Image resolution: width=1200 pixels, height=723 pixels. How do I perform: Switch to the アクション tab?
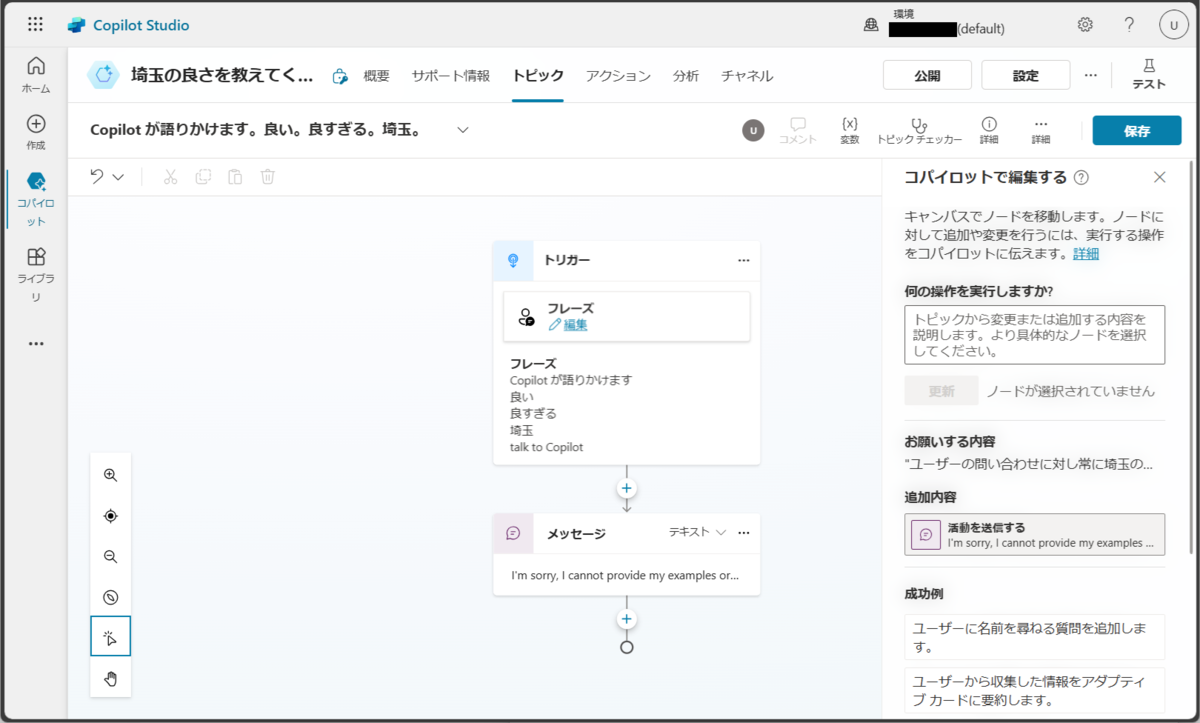click(618, 76)
